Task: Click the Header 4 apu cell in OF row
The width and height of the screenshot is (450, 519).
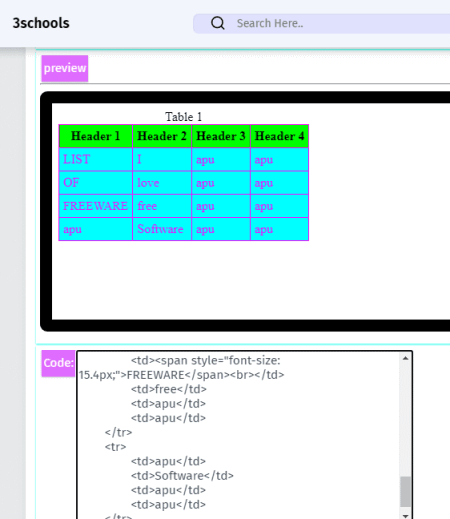Action: (279, 183)
